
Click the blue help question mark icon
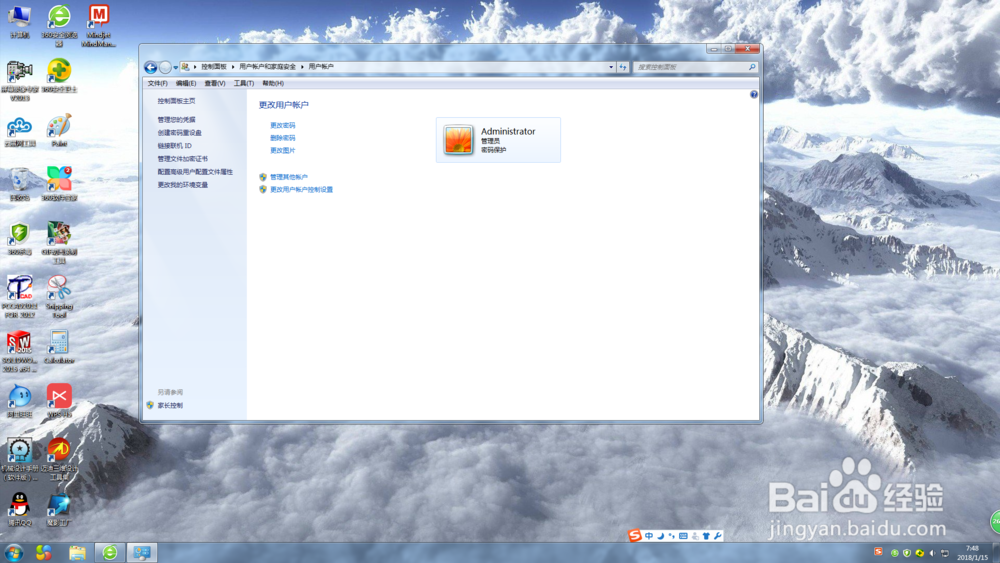pos(754,94)
